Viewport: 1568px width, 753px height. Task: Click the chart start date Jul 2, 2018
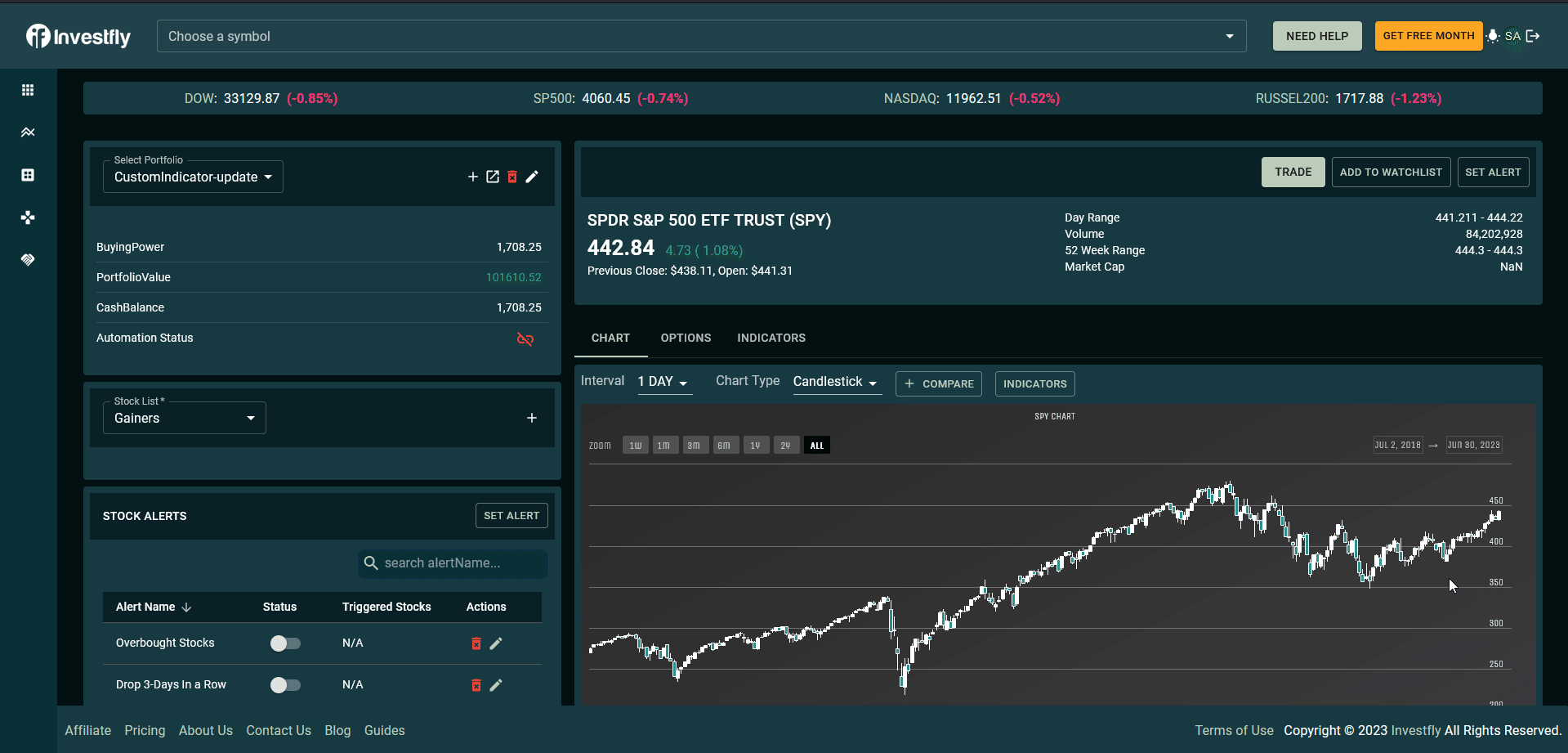pos(1398,445)
